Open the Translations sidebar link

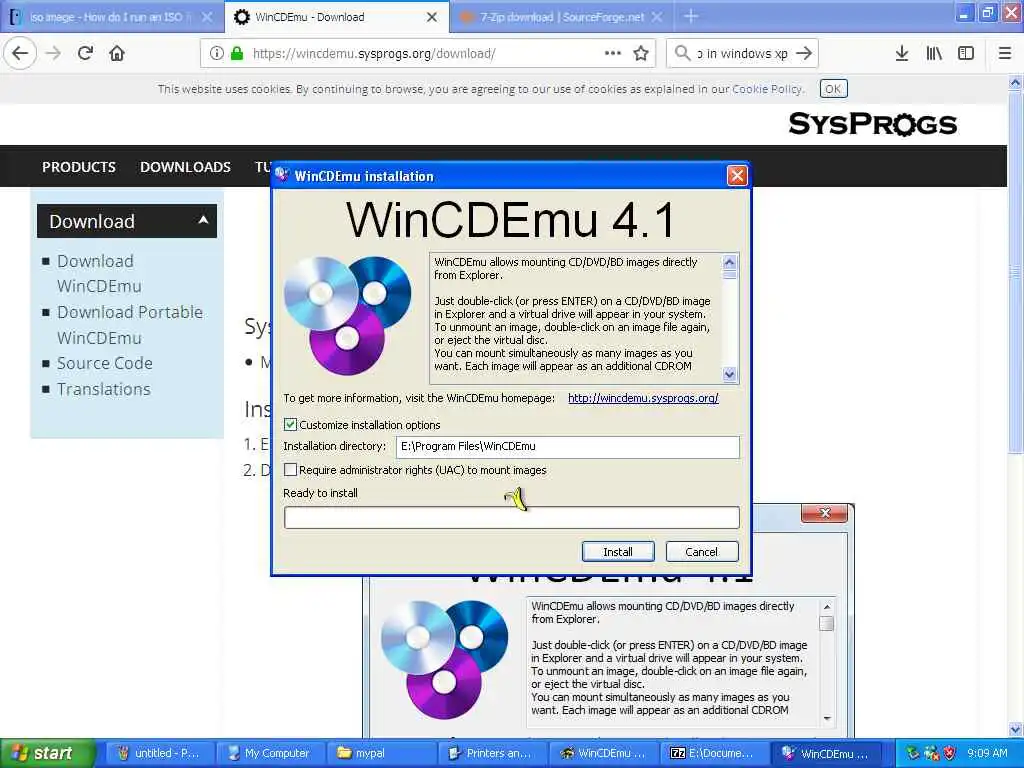click(x=104, y=389)
